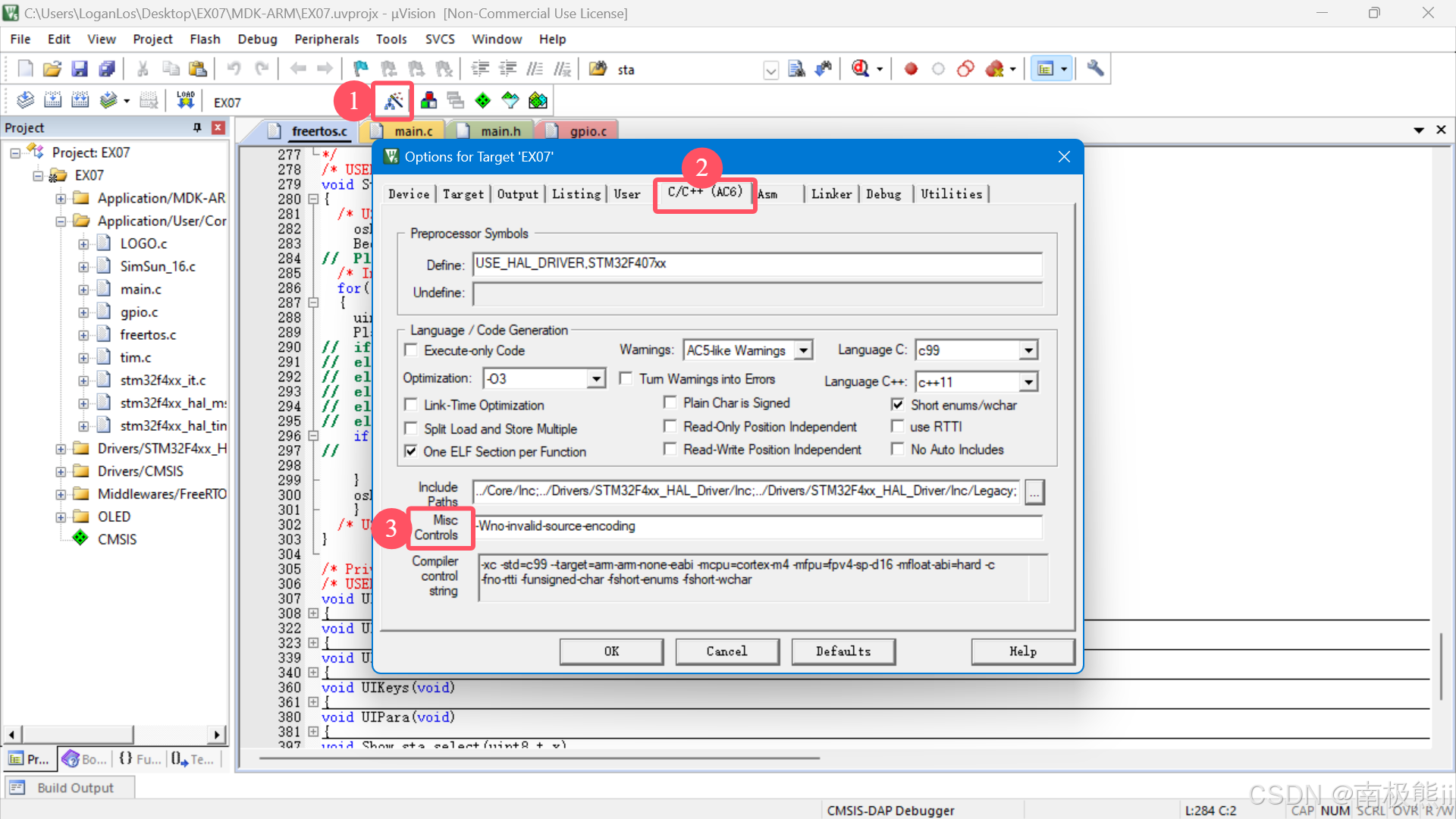Start debug session magnifier icon
Image resolution: width=1456 pixels, height=819 pixels.
[860, 69]
